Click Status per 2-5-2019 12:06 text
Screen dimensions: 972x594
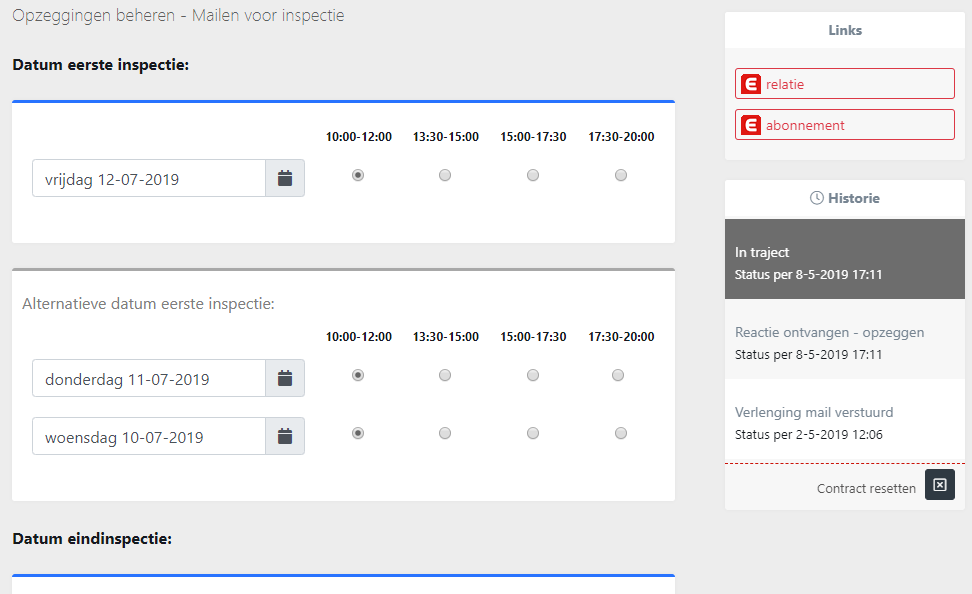(809, 435)
